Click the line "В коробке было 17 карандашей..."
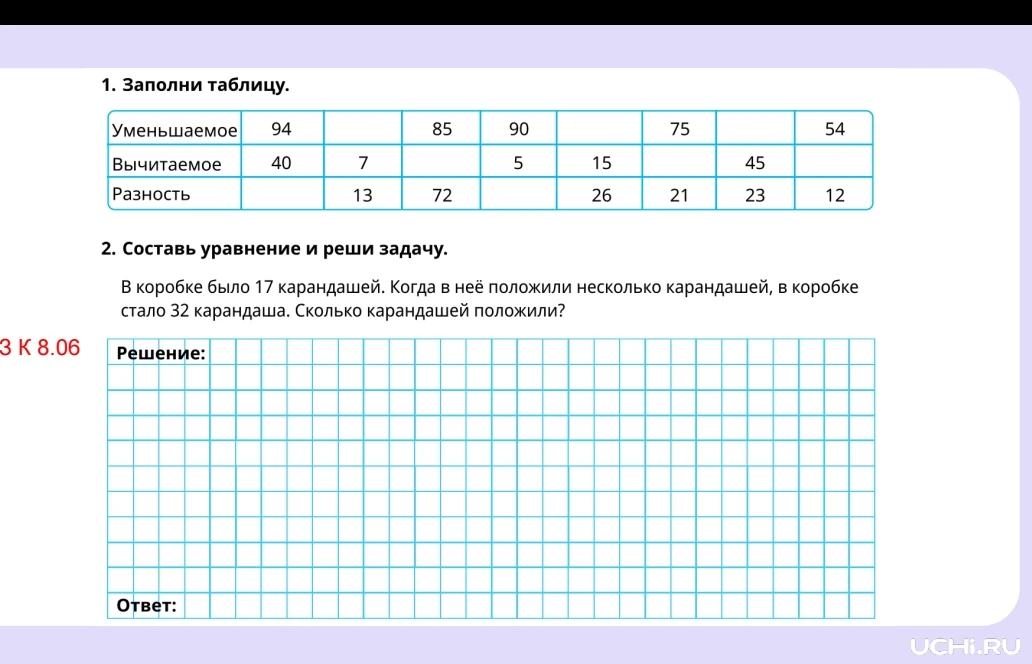 click(489, 287)
